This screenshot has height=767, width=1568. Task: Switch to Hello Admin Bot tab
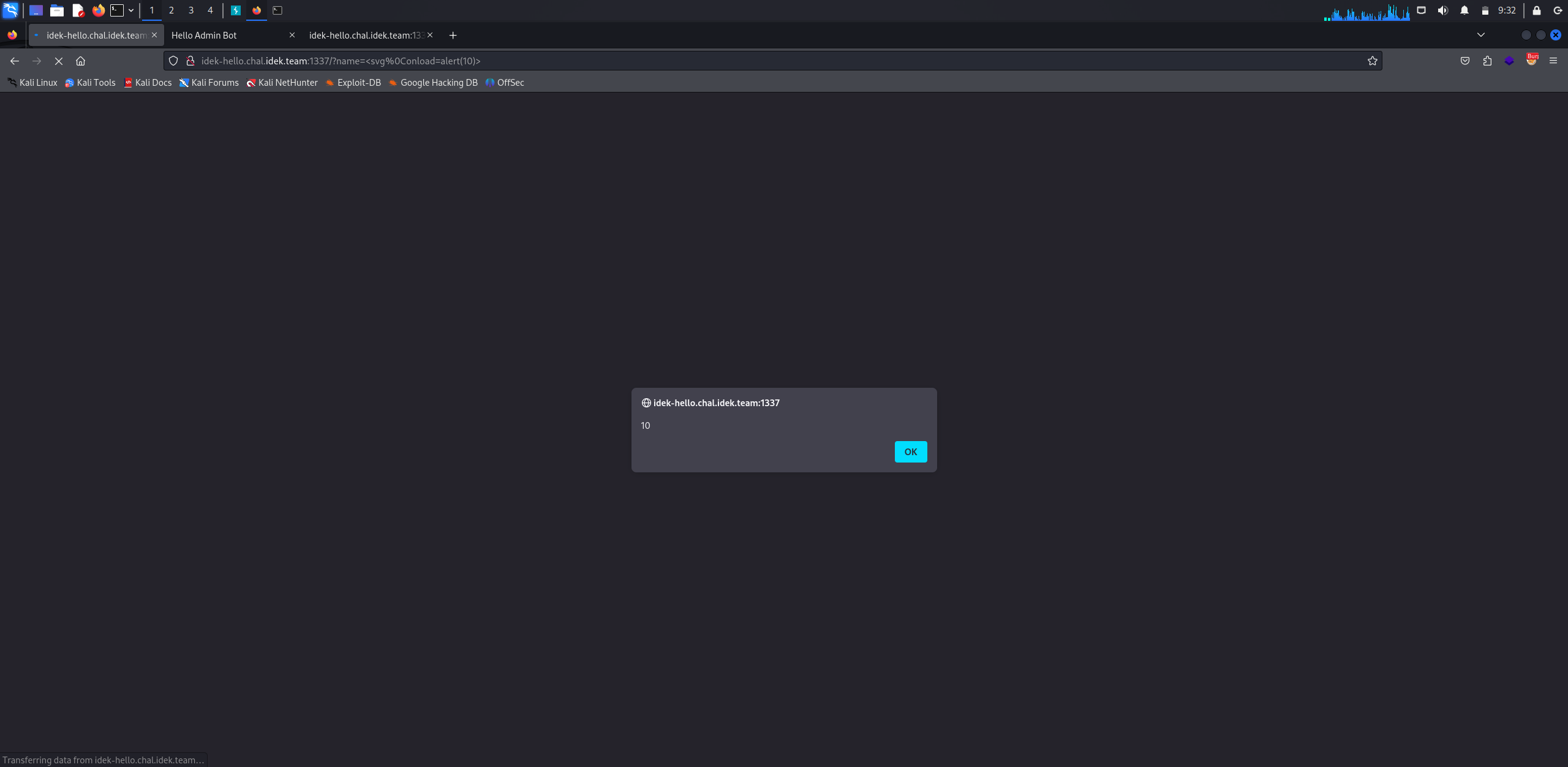pyautogui.click(x=227, y=35)
